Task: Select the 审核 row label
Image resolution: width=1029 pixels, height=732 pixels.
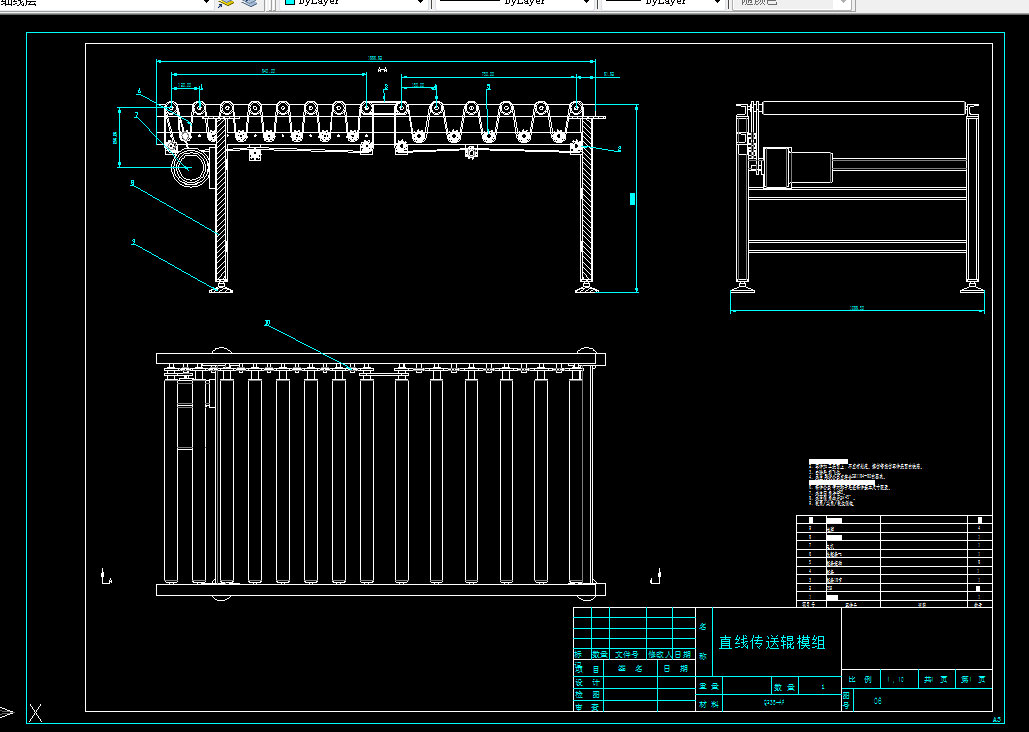Action: pos(587,707)
